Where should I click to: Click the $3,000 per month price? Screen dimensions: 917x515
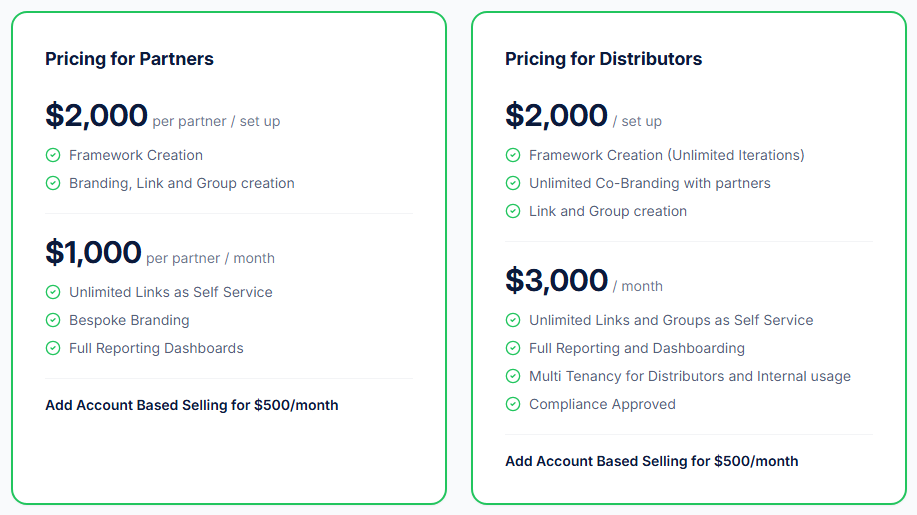(x=557, y=281)
